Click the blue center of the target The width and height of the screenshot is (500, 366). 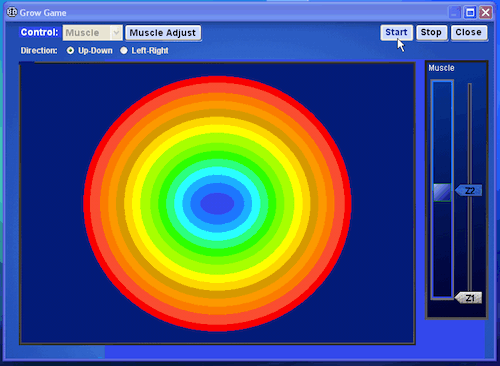(217, 203)
